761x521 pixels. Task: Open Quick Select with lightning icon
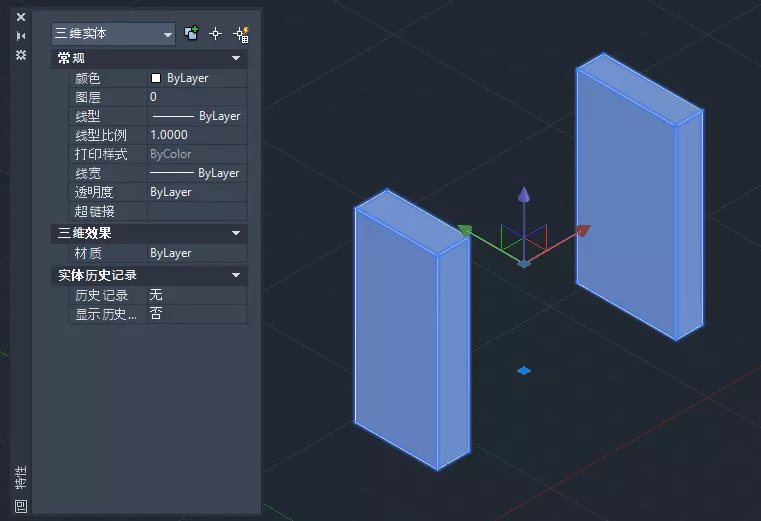(x=241, y=34)
